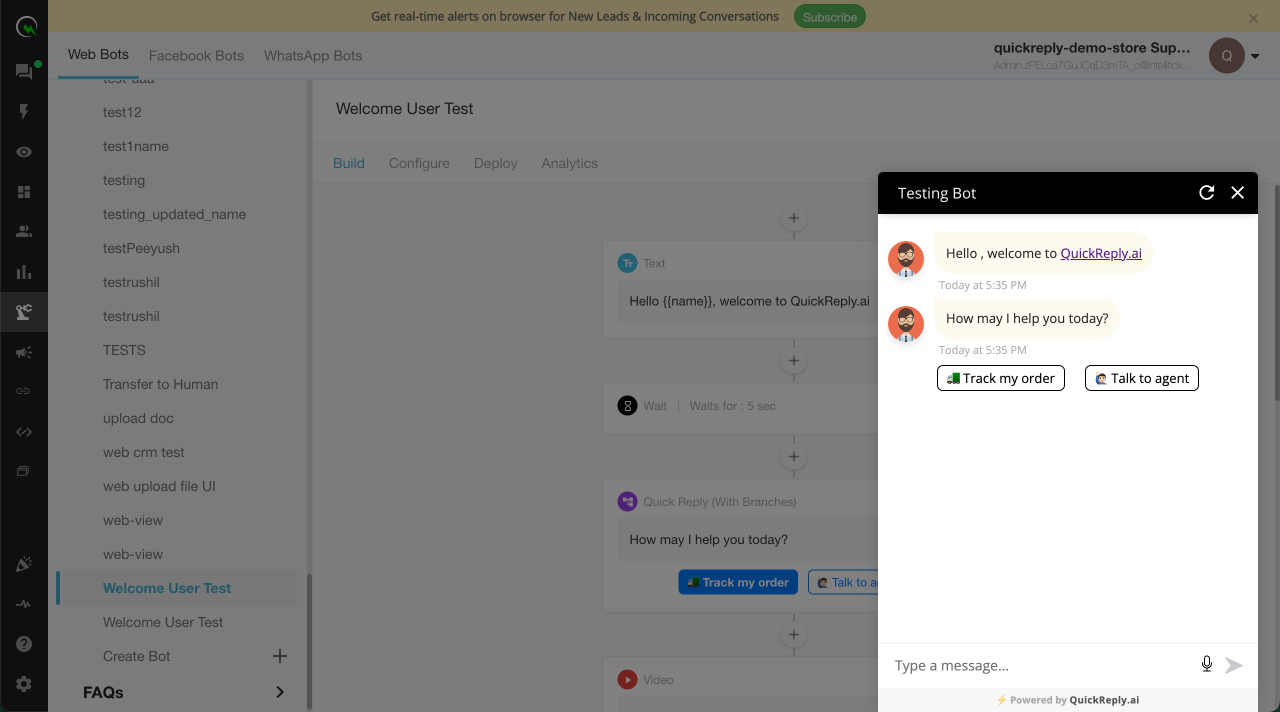Click the Subscribe button in top banner

829,16
